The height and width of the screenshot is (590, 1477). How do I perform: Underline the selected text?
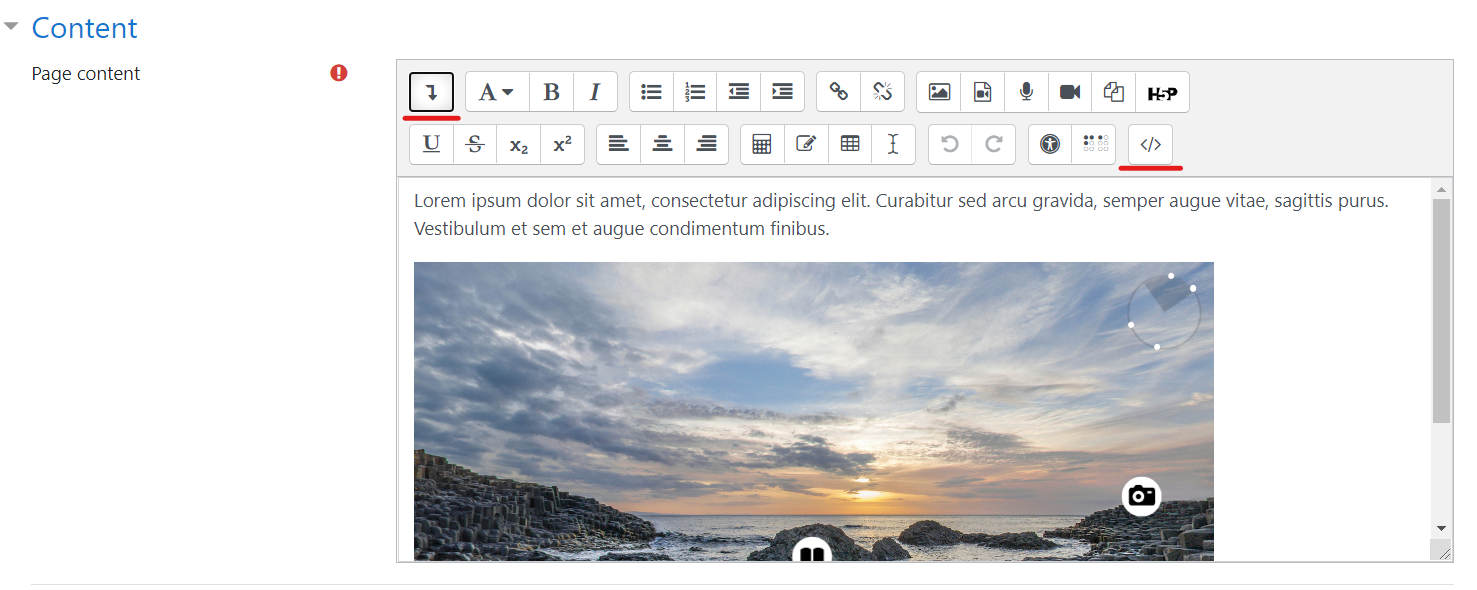[431, 144]
